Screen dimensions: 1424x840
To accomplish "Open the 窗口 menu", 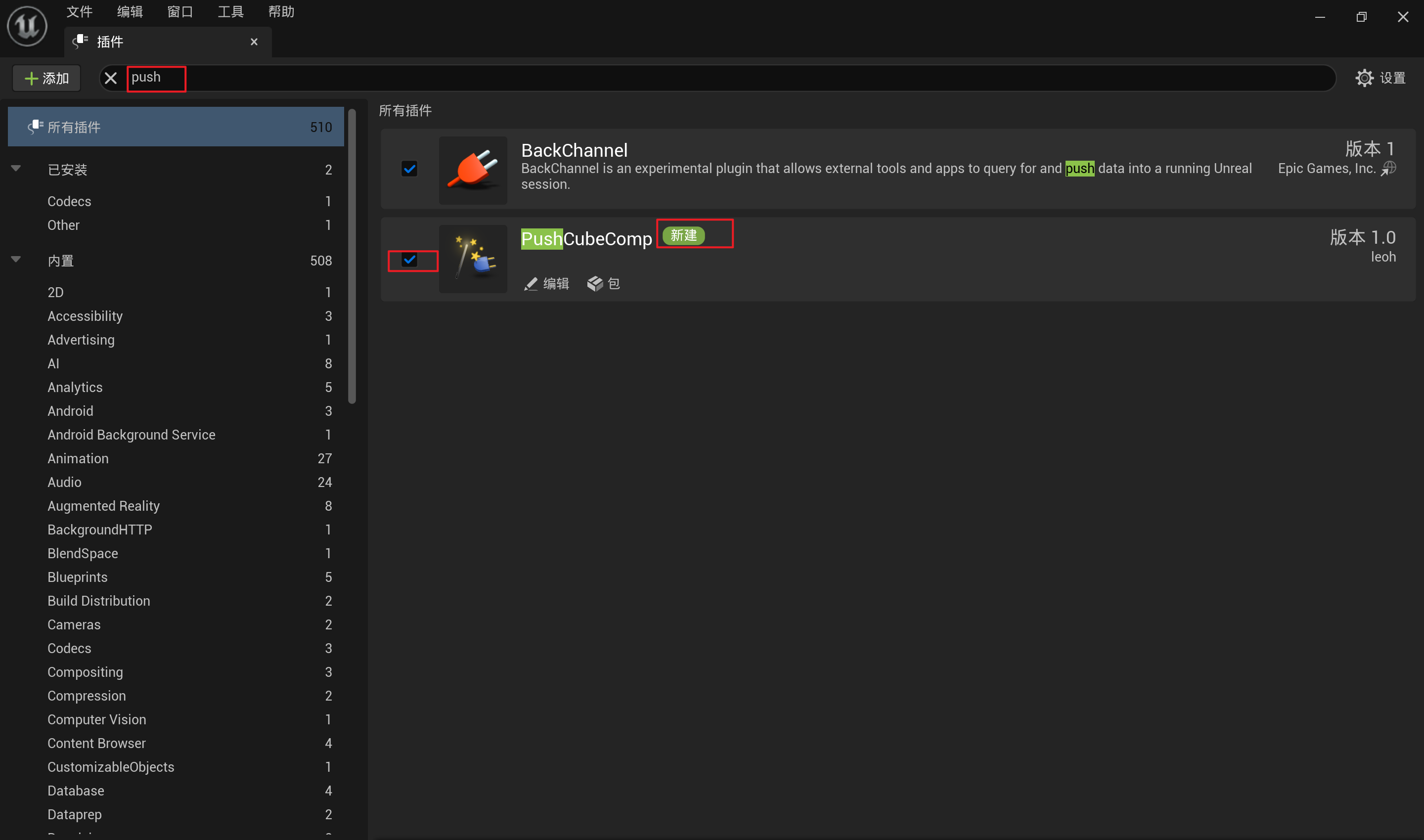I will pyautogui.click(x=180, y=12).
